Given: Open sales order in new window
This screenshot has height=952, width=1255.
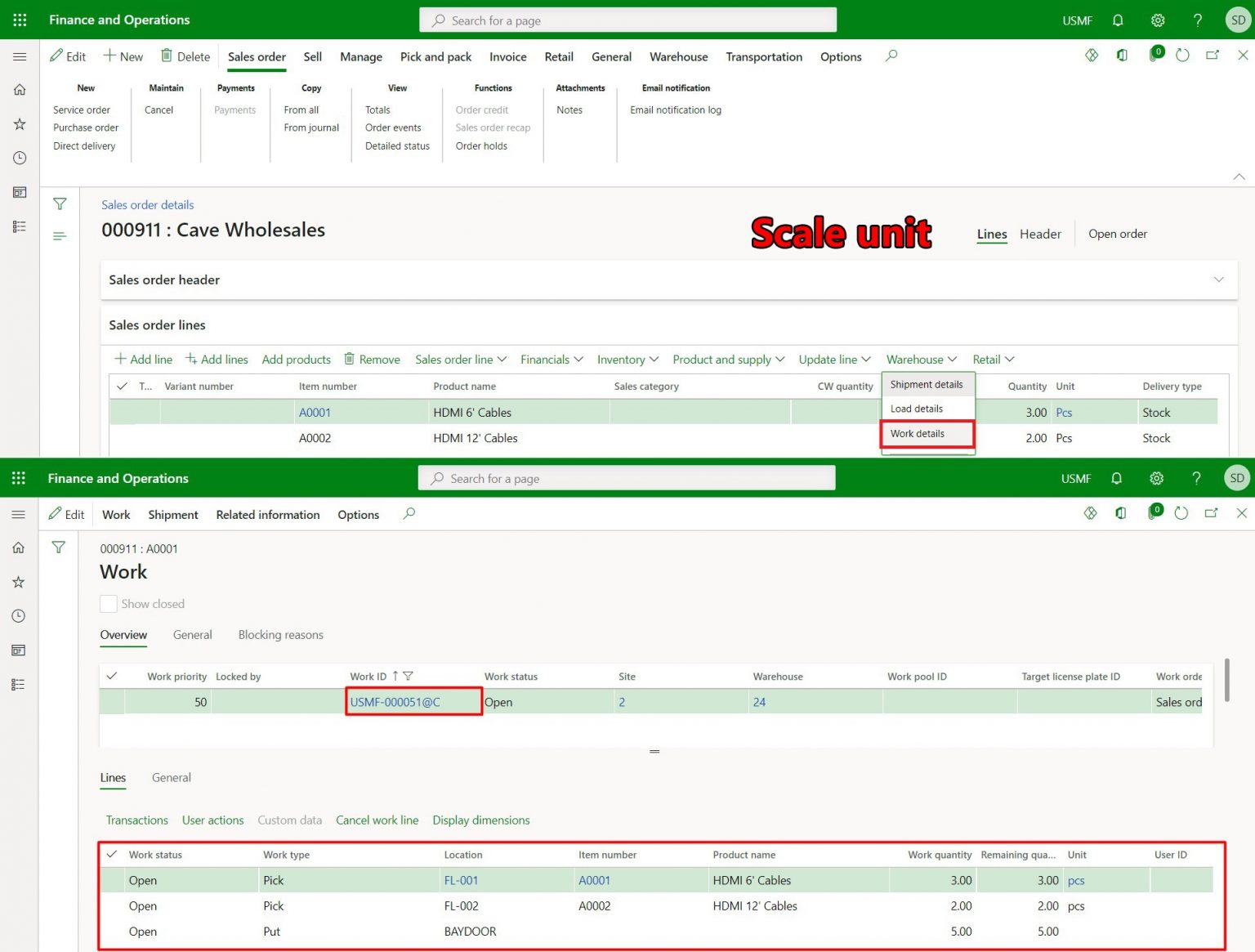Looking at the screenshot, I should coord(1213,56).
